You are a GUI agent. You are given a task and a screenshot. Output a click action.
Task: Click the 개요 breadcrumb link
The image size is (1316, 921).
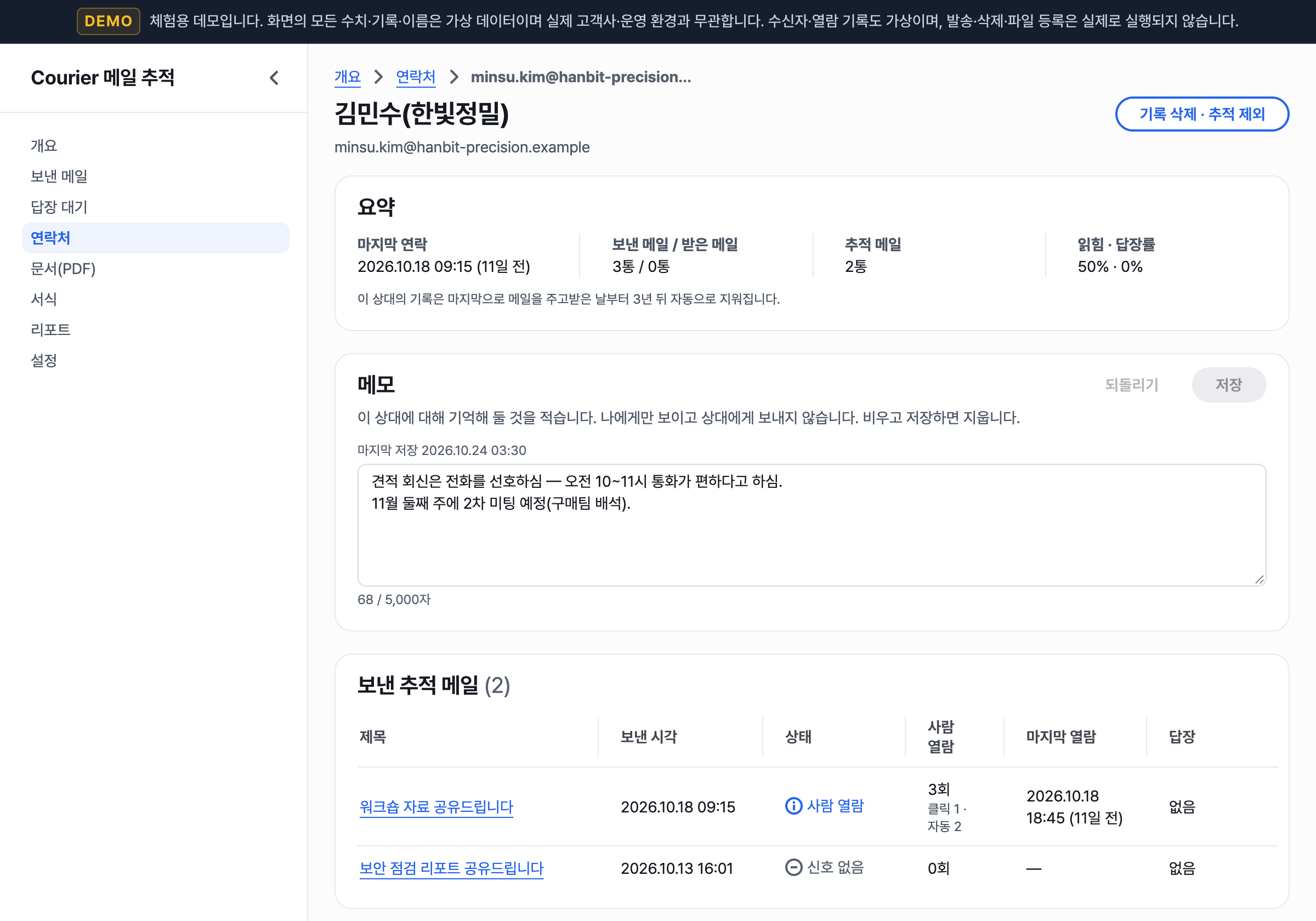click(347, 77)
